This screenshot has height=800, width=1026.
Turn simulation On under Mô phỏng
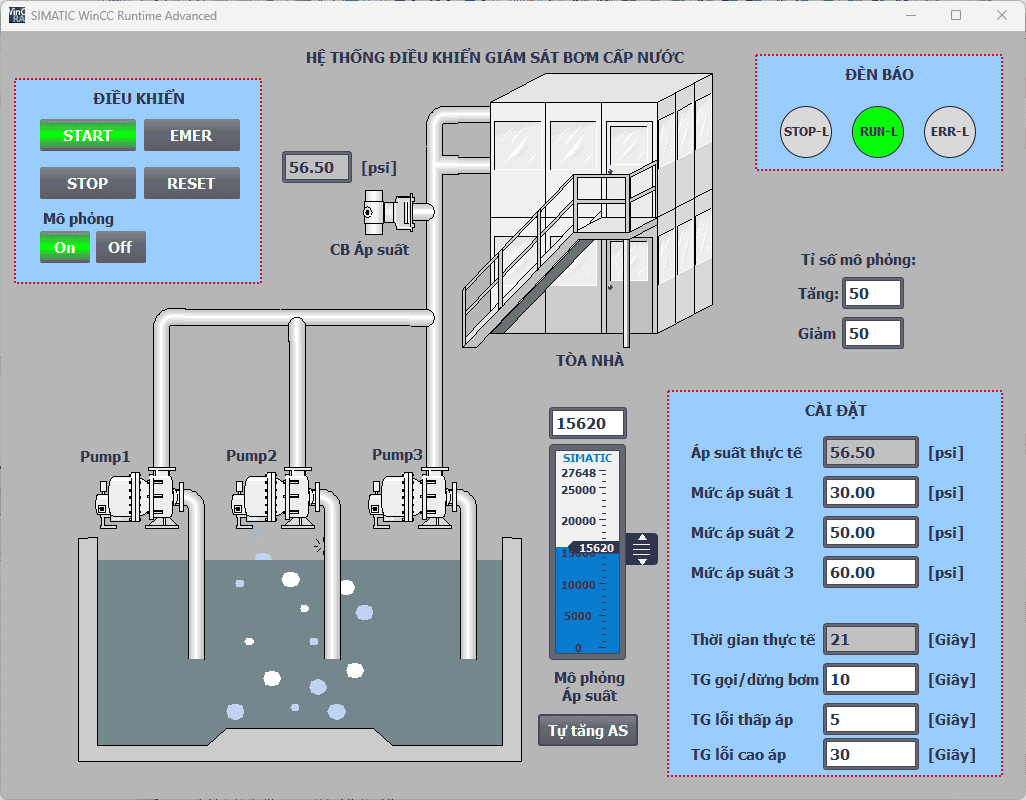pyautogui.click(x=65, y=247)
